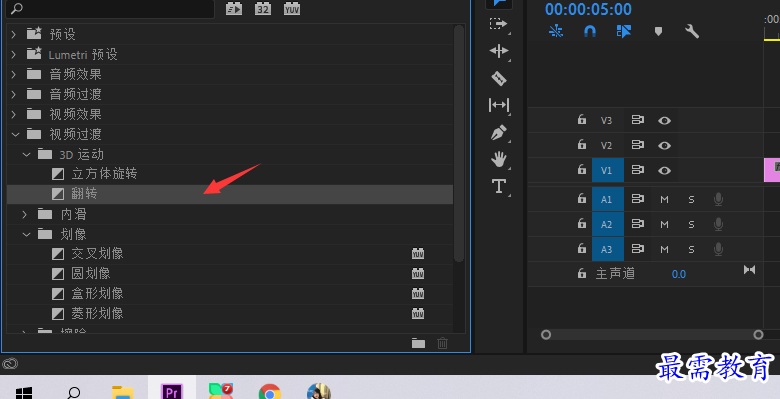Collapse the 3D 运动 folder

[26, 154]
